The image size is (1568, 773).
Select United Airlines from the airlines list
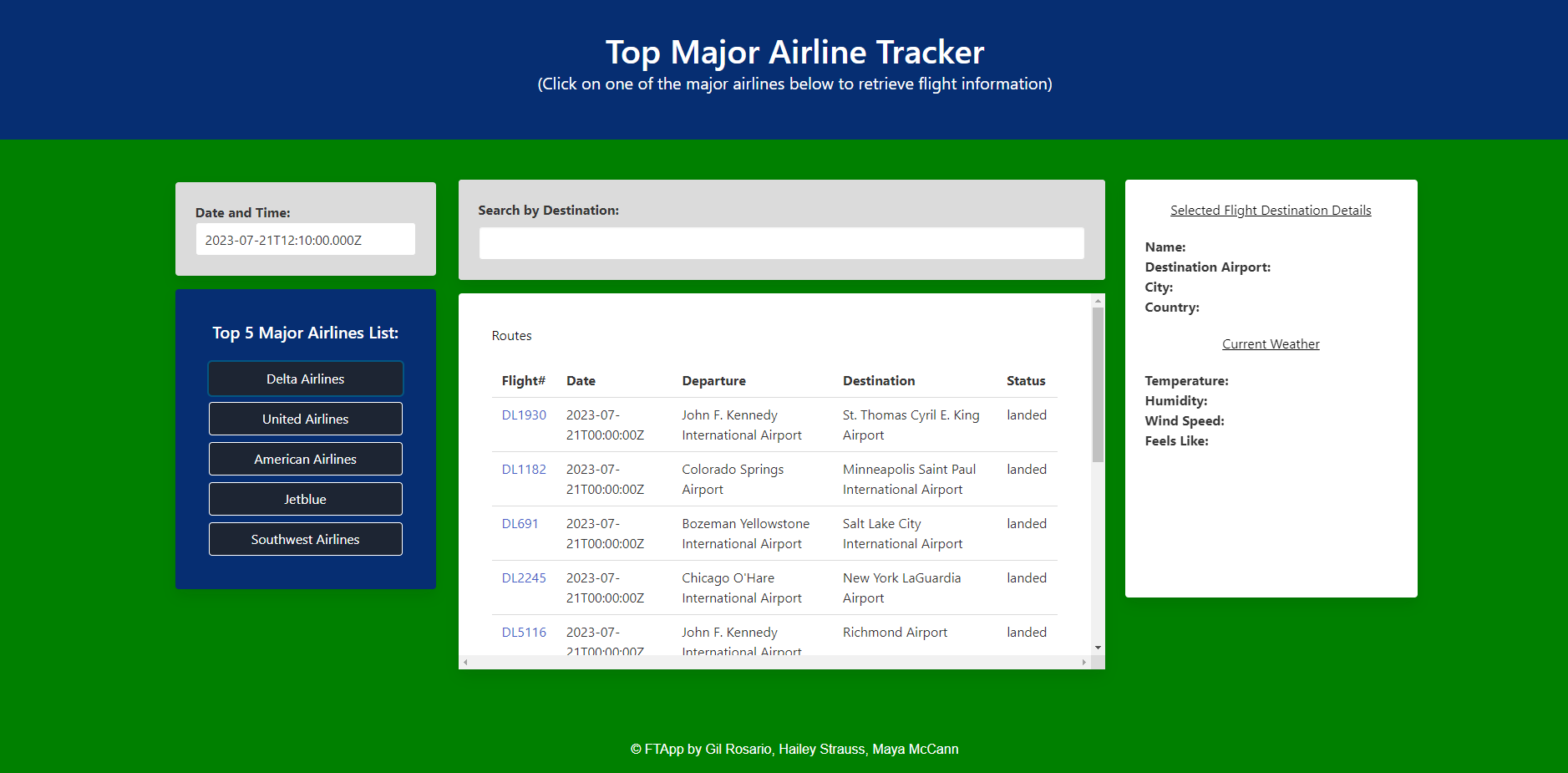click(x=305, y=419)
